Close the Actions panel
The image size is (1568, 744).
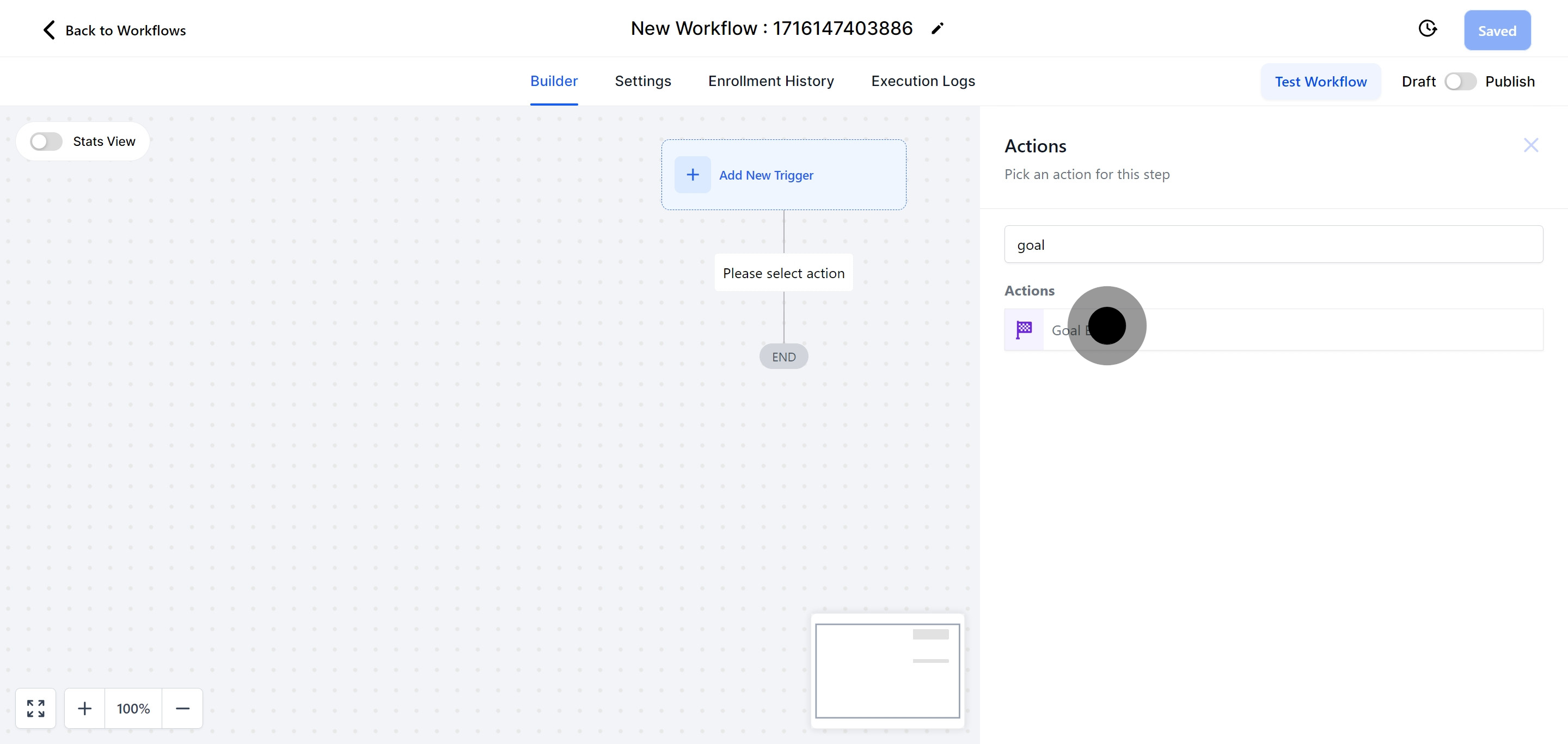pos(1530,145)
